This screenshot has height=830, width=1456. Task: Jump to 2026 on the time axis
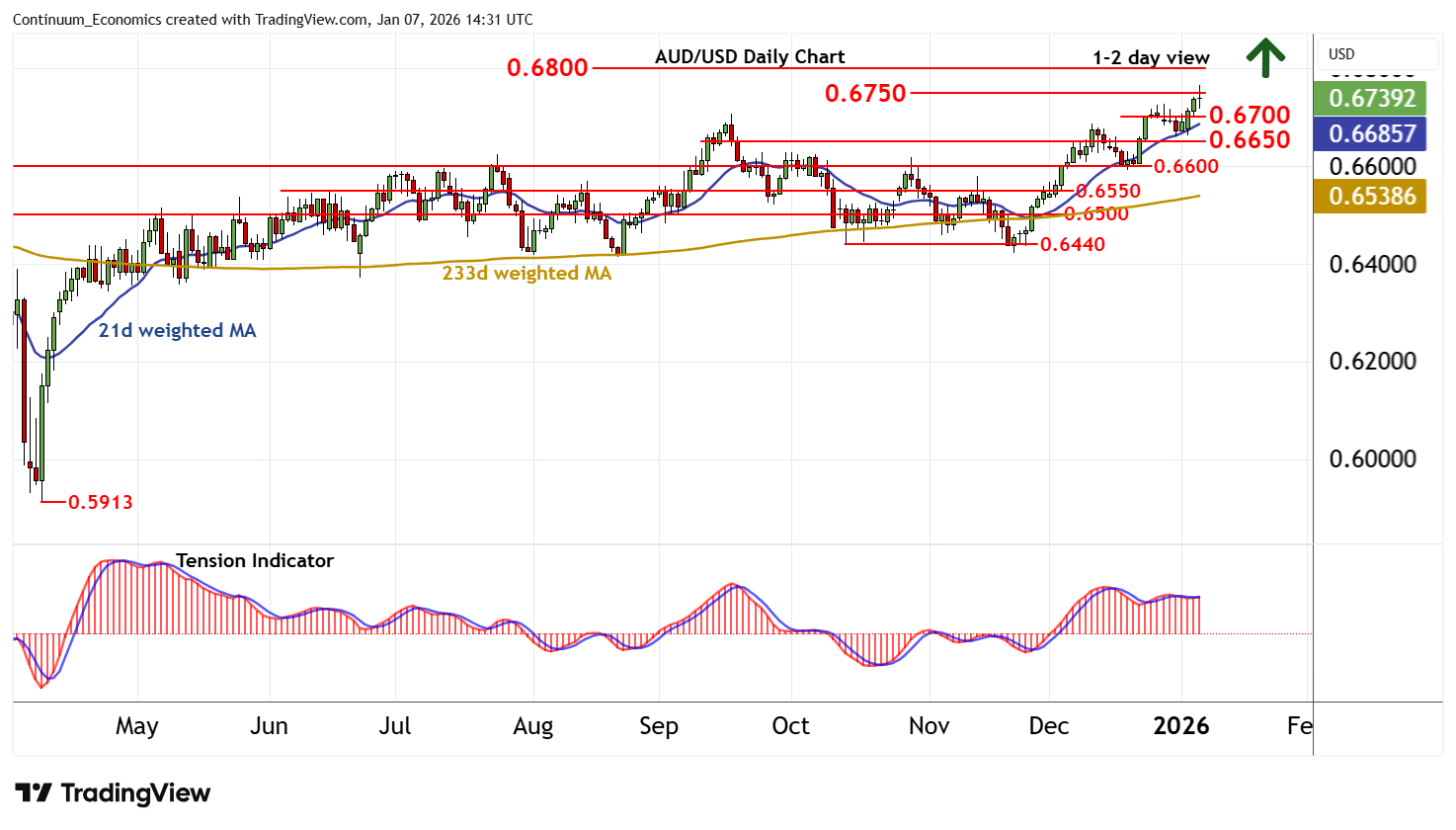coord(1180,726)
